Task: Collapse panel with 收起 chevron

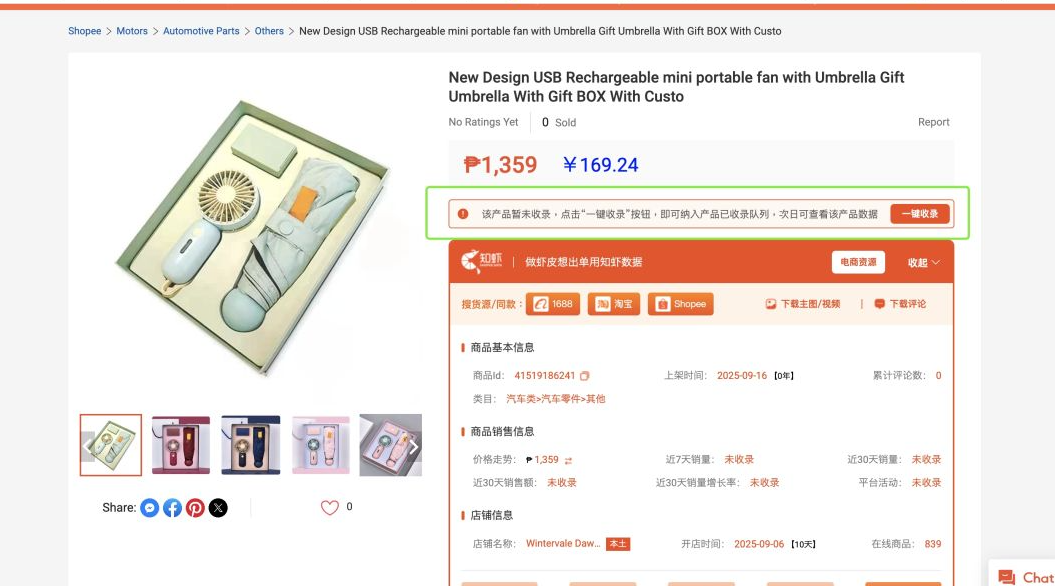Action: (923, 262)
